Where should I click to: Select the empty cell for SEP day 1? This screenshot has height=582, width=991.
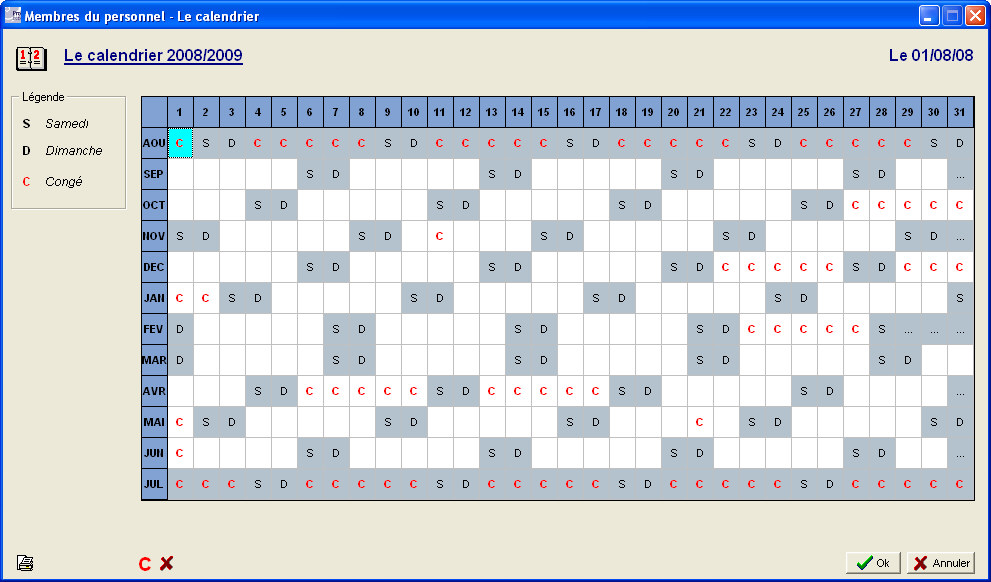[x=180, y=174]
